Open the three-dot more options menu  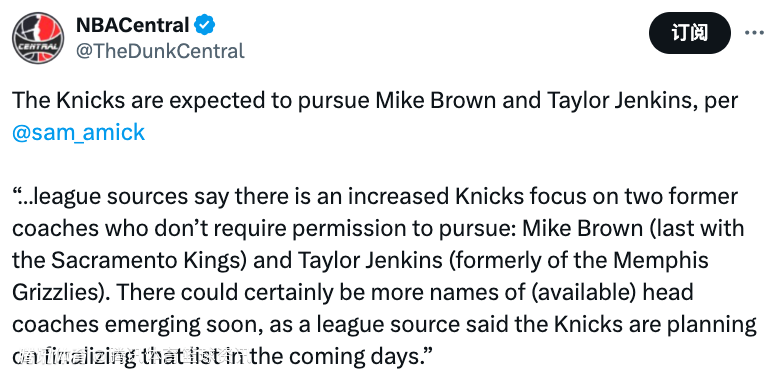coord(754,33)
